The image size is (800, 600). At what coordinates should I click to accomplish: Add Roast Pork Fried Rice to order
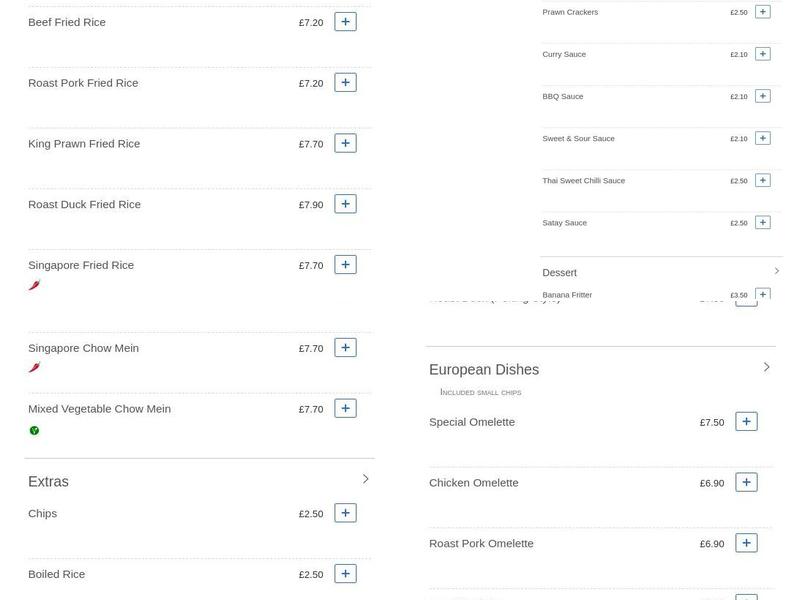tap(345, 83)
